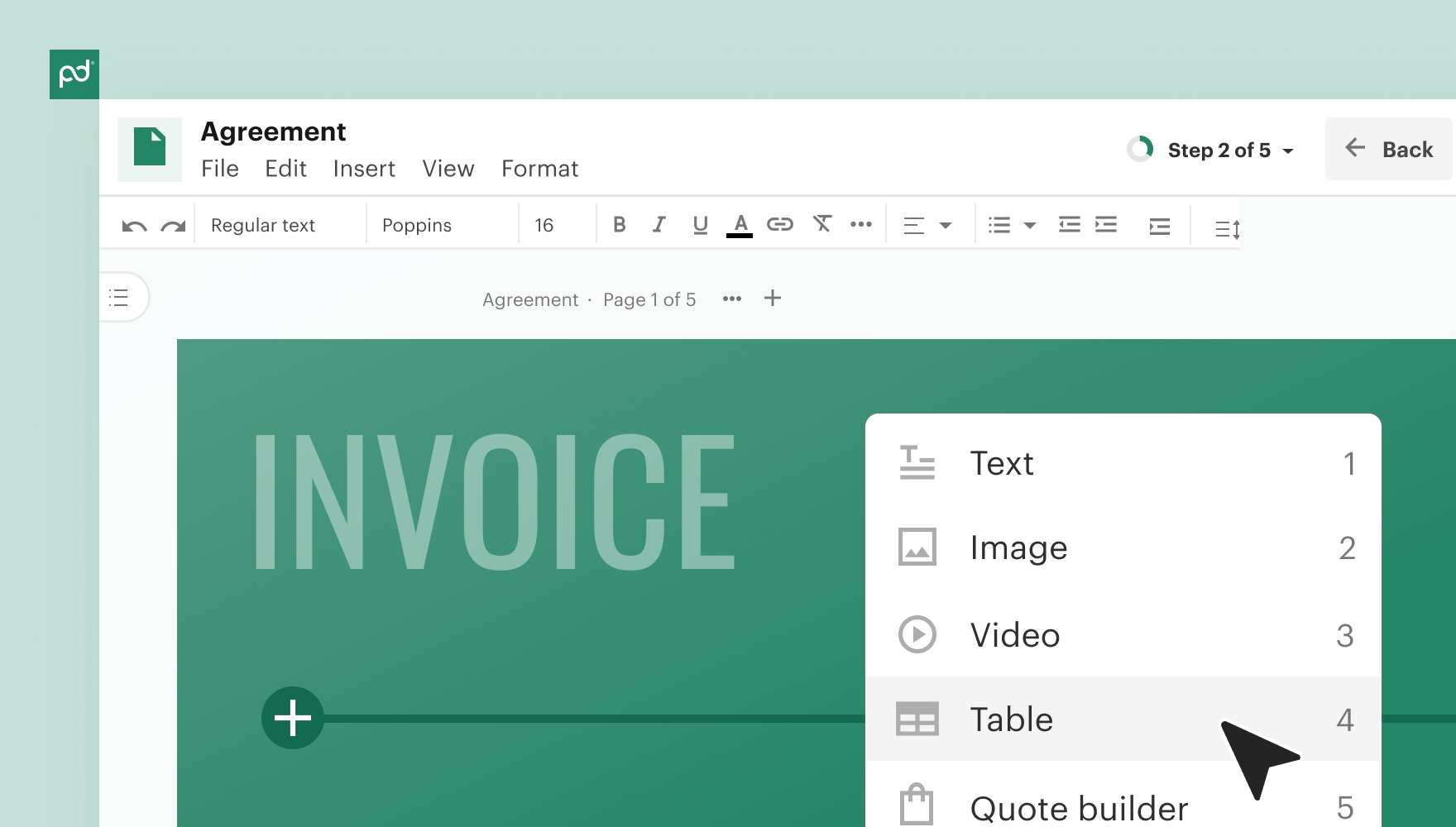This screenshot has width=1456, height=827.
Task: Select Video block from insert menu
Action: 1123,635
